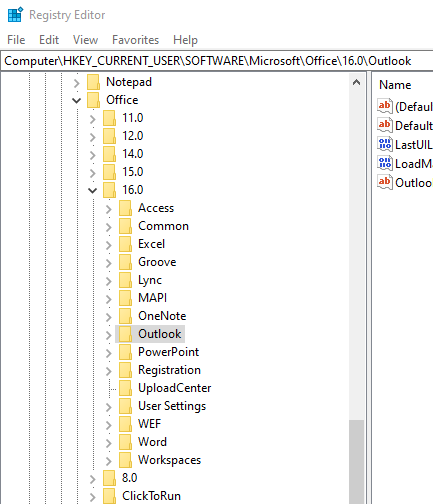
Task: Expand the Notepad key
Action: pos(77,82)
